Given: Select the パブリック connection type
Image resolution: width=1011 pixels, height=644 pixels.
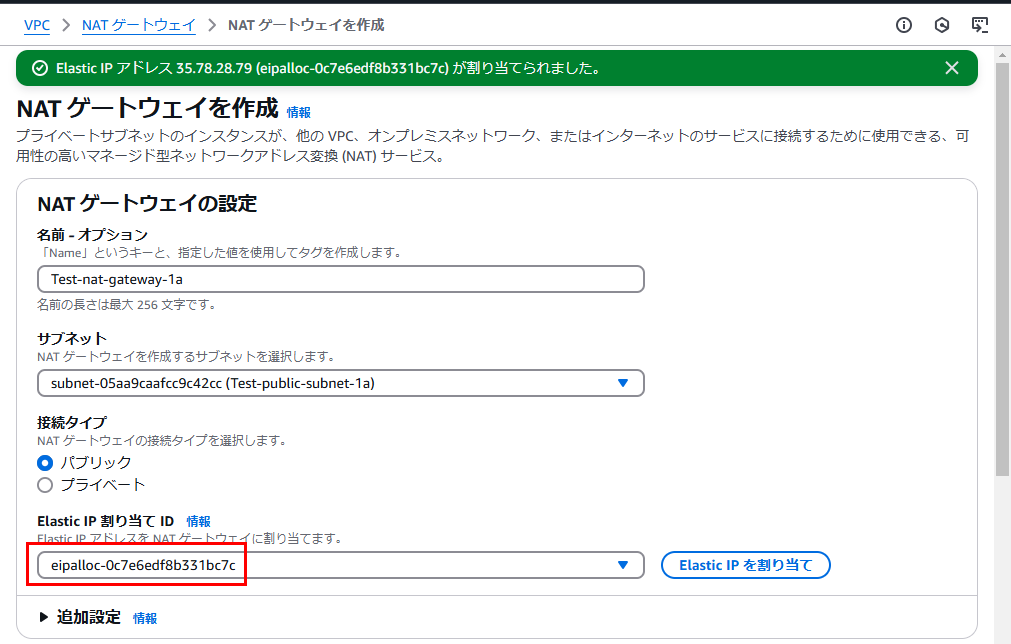Looking at the screenshot, I should point(45,463).
